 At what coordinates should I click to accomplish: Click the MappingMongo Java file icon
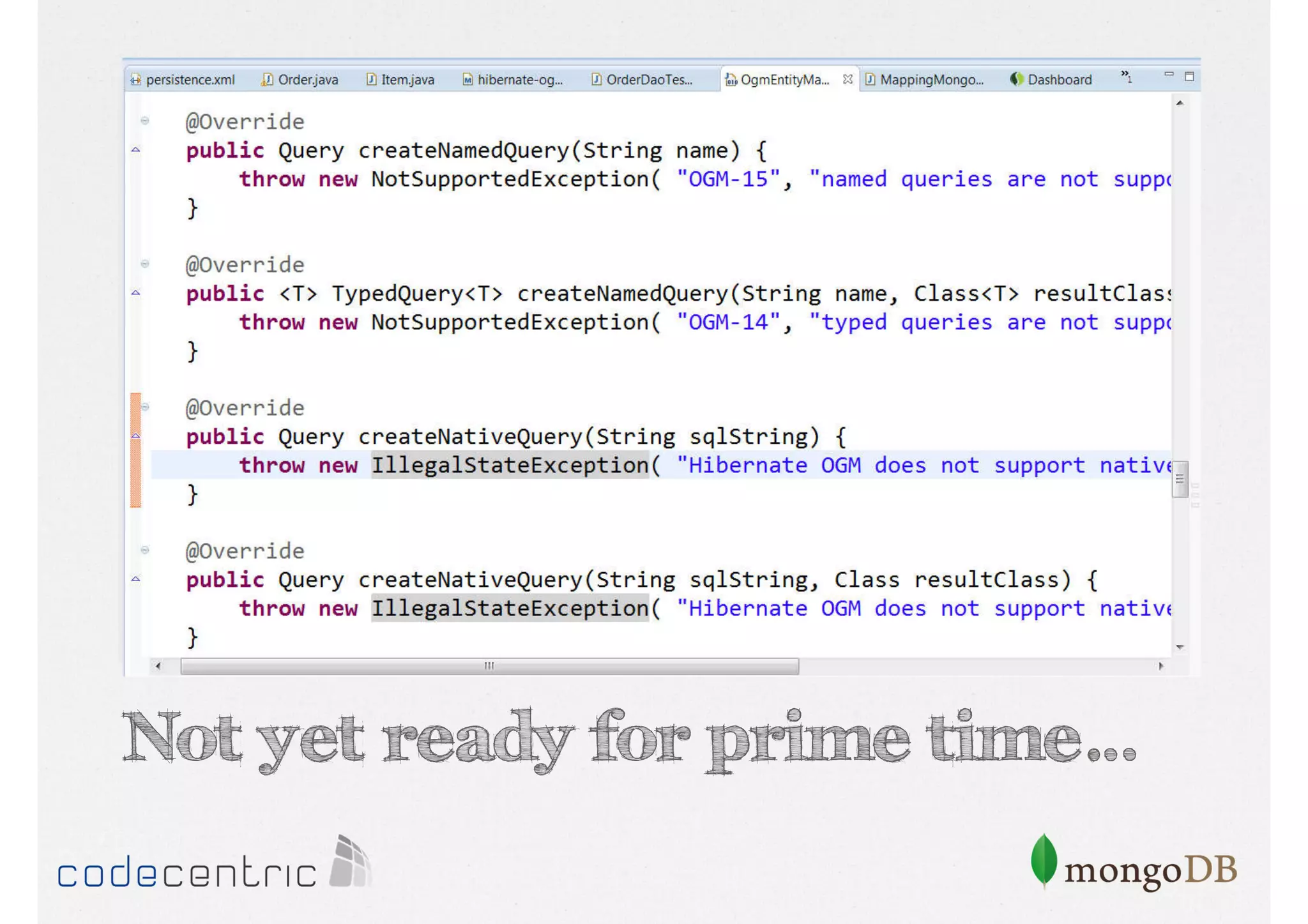[x=870, y=79]
